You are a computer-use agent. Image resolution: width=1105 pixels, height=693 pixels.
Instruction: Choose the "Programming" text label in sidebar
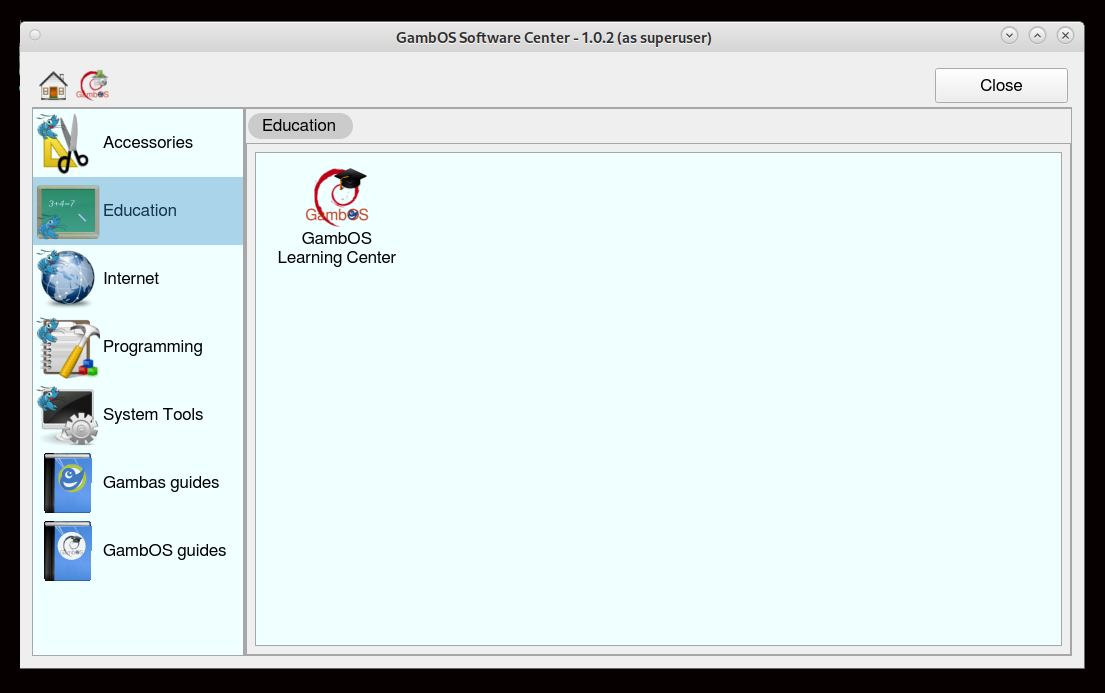(153, 347)
